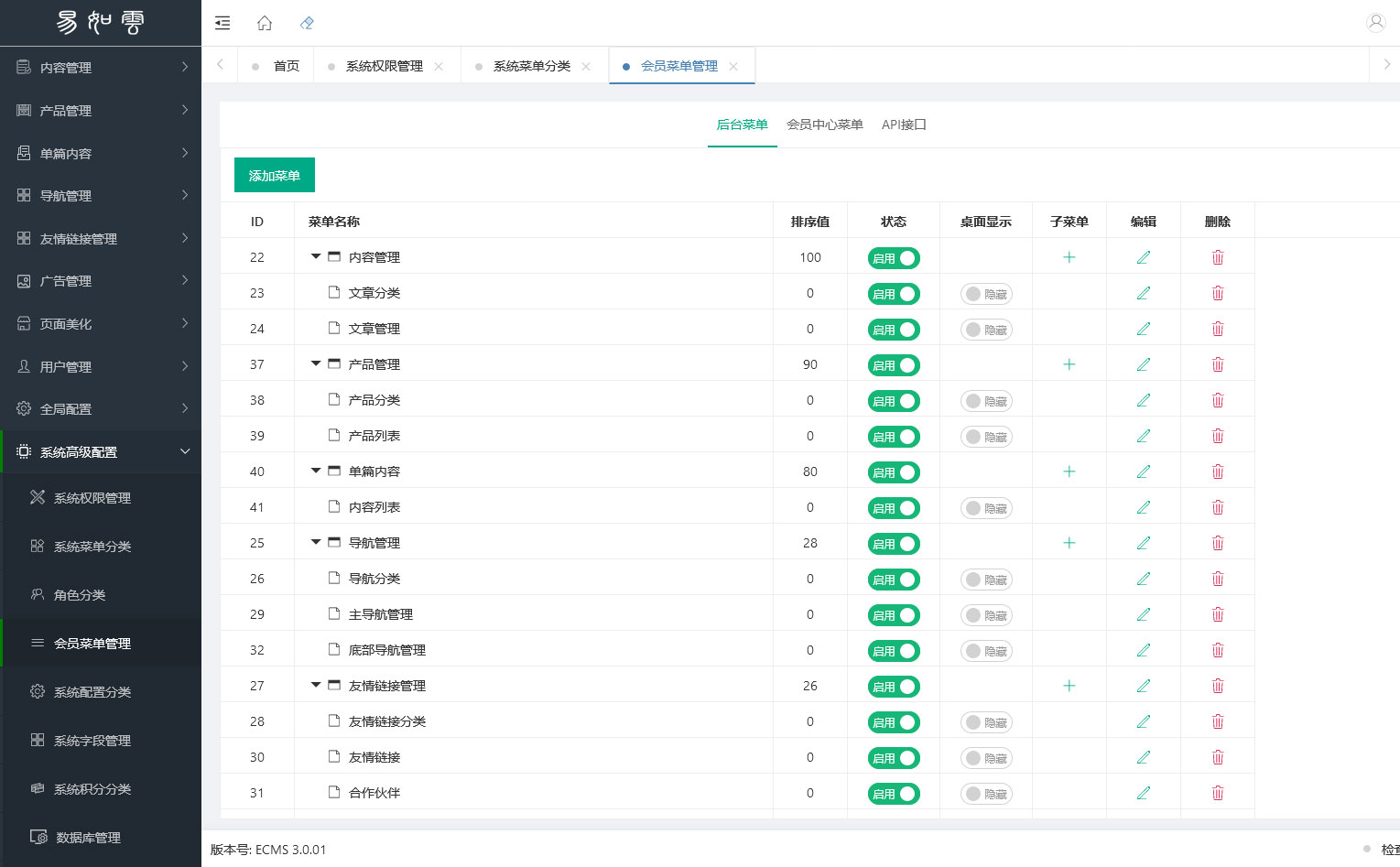1400x867 pixels.
Task: Click the sort value 100 of 内容管理
Action: point(810,257)
